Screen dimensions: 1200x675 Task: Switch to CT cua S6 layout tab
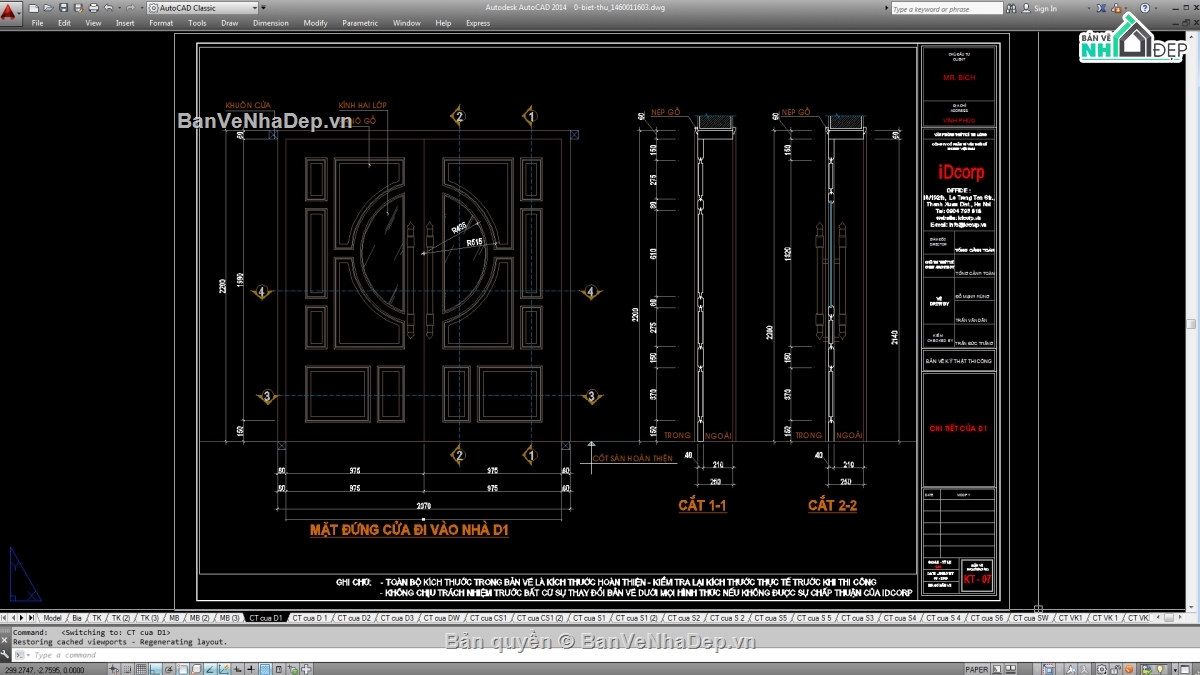(985, 618)
